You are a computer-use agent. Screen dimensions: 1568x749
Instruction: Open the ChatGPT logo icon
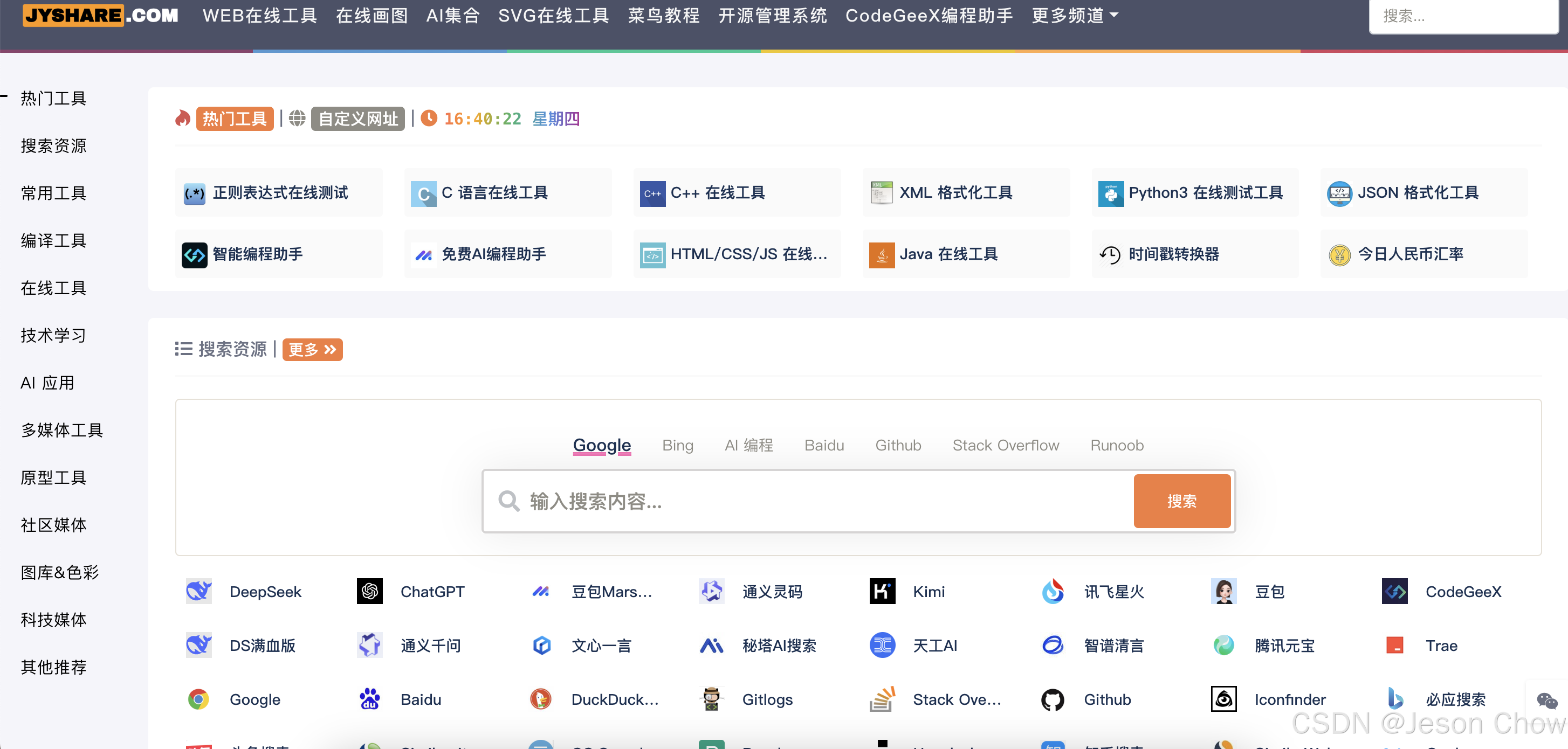(369, 591)
